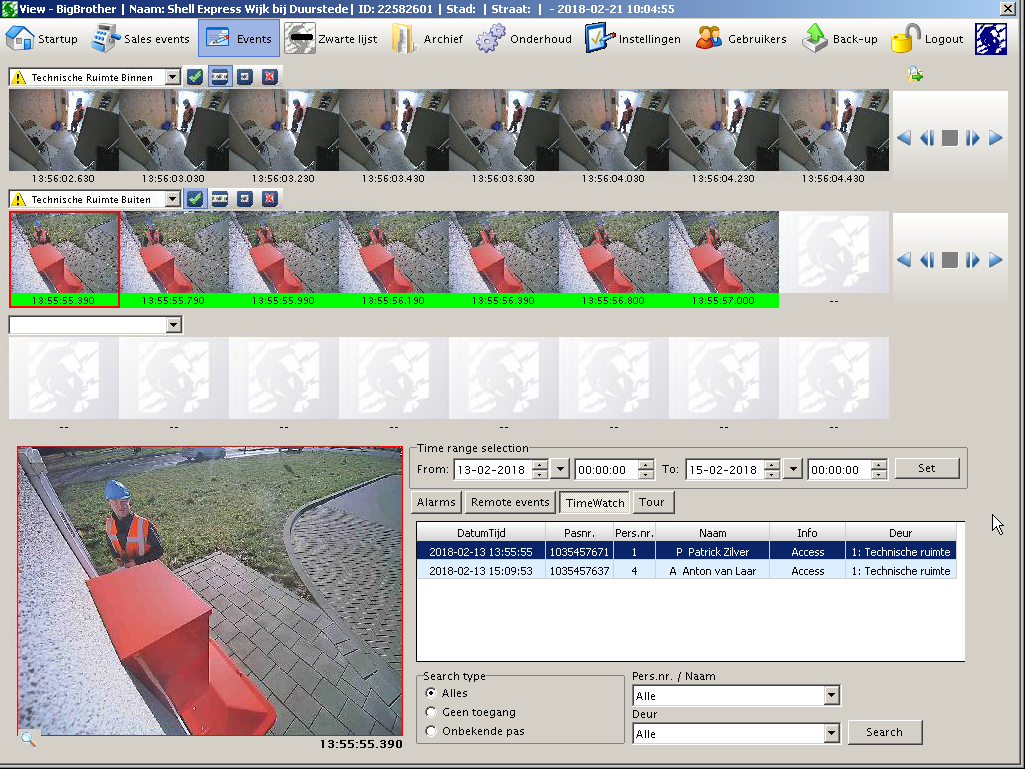
Task: Step back one frame in Buiten row
Action: click(x=927, y=260)
